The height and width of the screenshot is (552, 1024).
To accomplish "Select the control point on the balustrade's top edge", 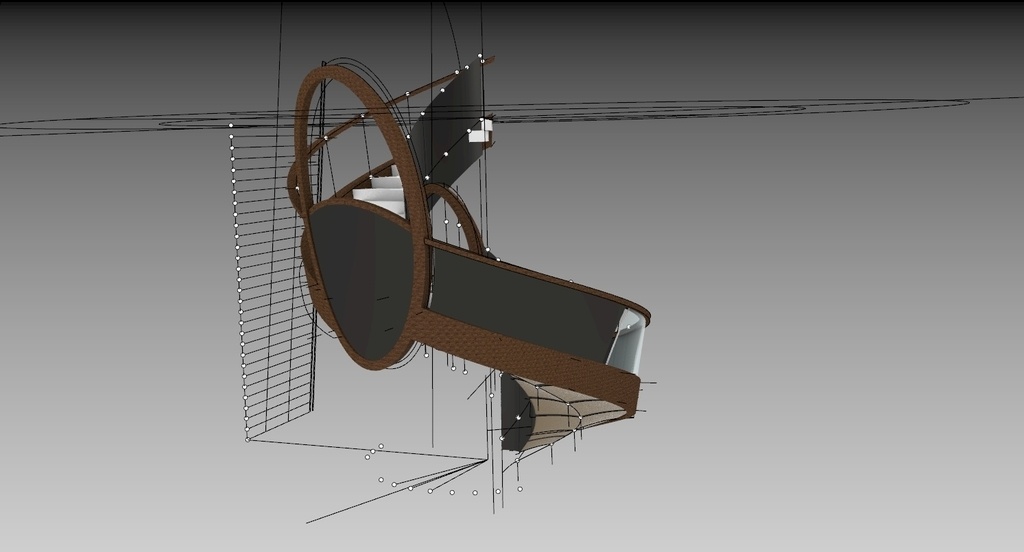I will tap(572, 281).
